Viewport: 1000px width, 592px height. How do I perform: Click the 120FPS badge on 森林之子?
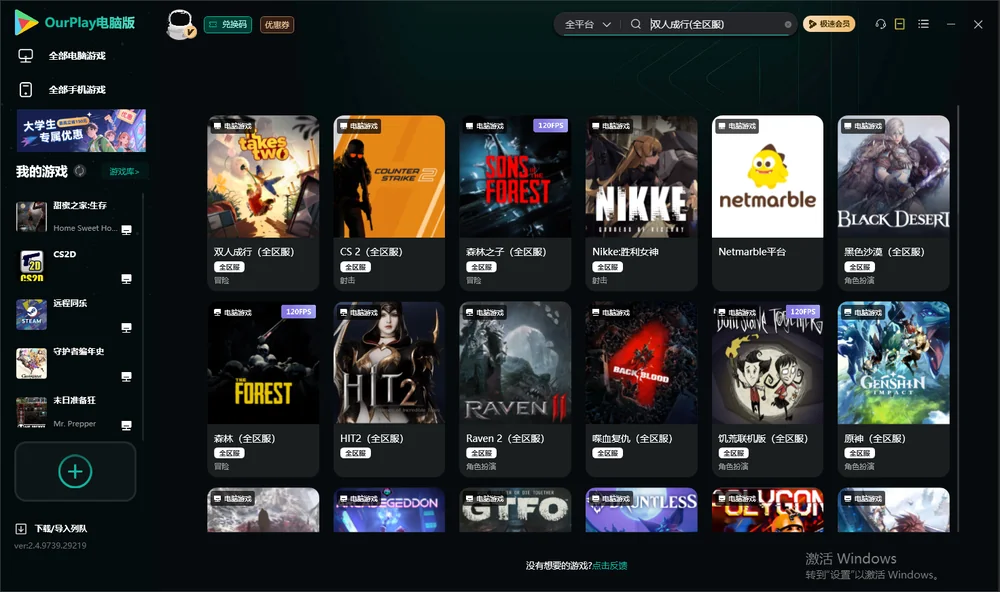click(550, 126)
